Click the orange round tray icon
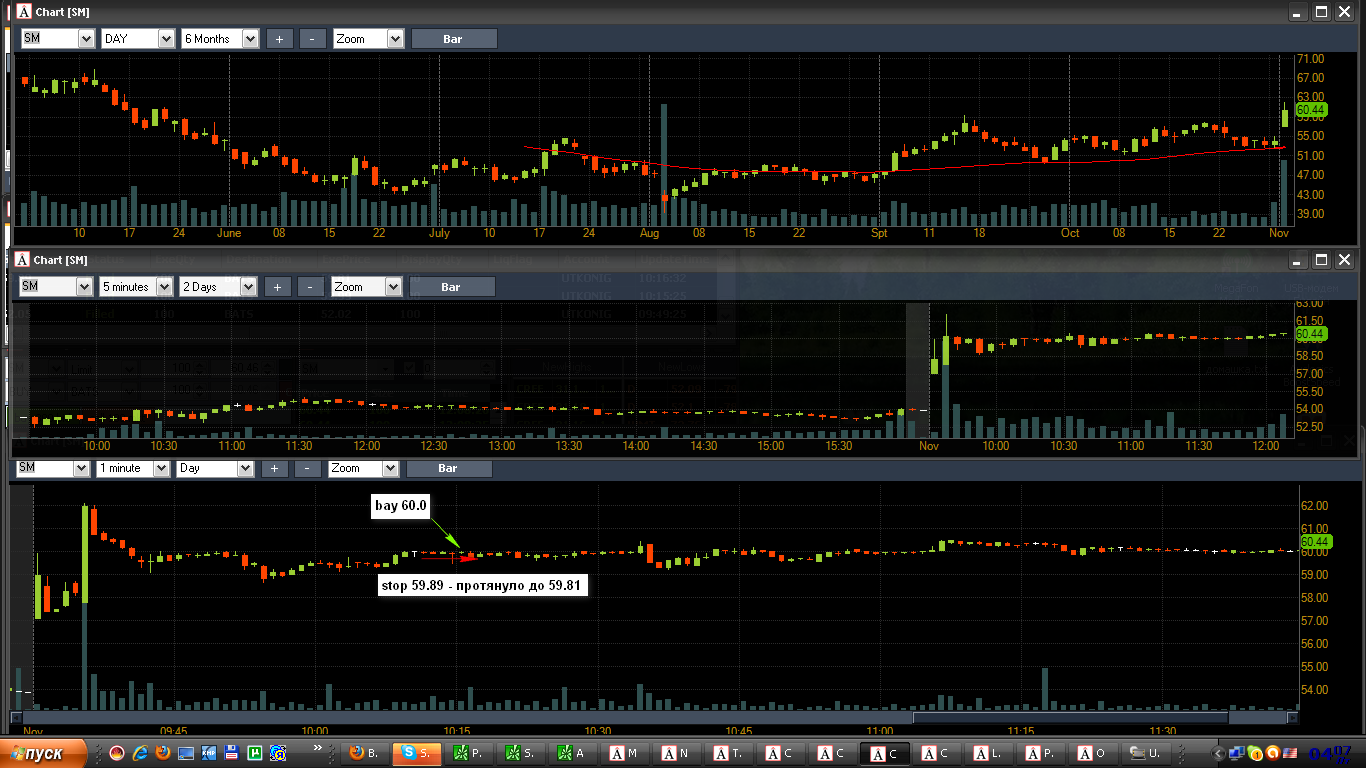 (x=1273, y=753)
